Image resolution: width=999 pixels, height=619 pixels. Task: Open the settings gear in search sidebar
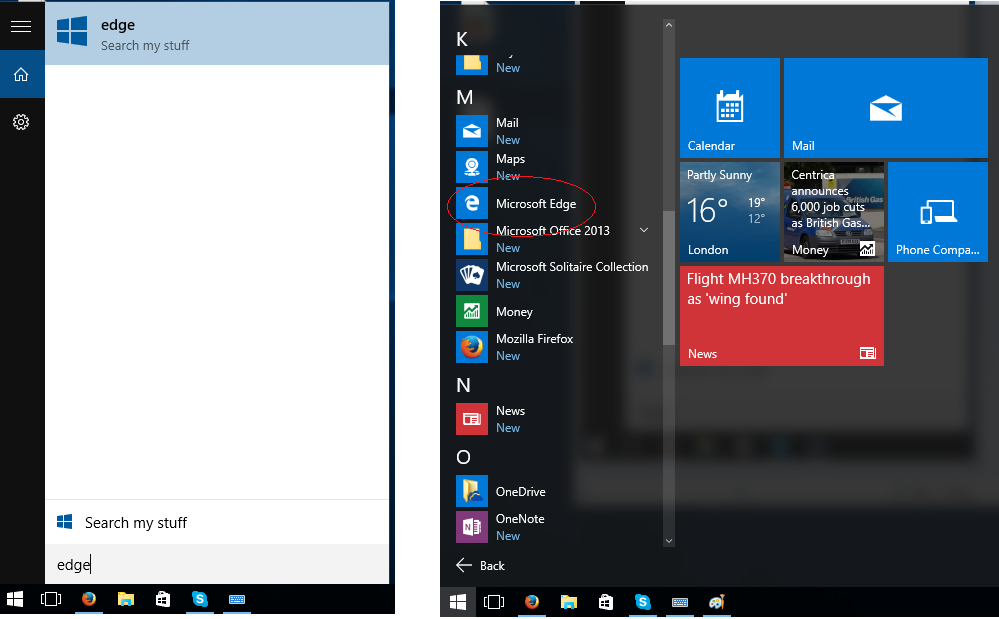[21, 122]
